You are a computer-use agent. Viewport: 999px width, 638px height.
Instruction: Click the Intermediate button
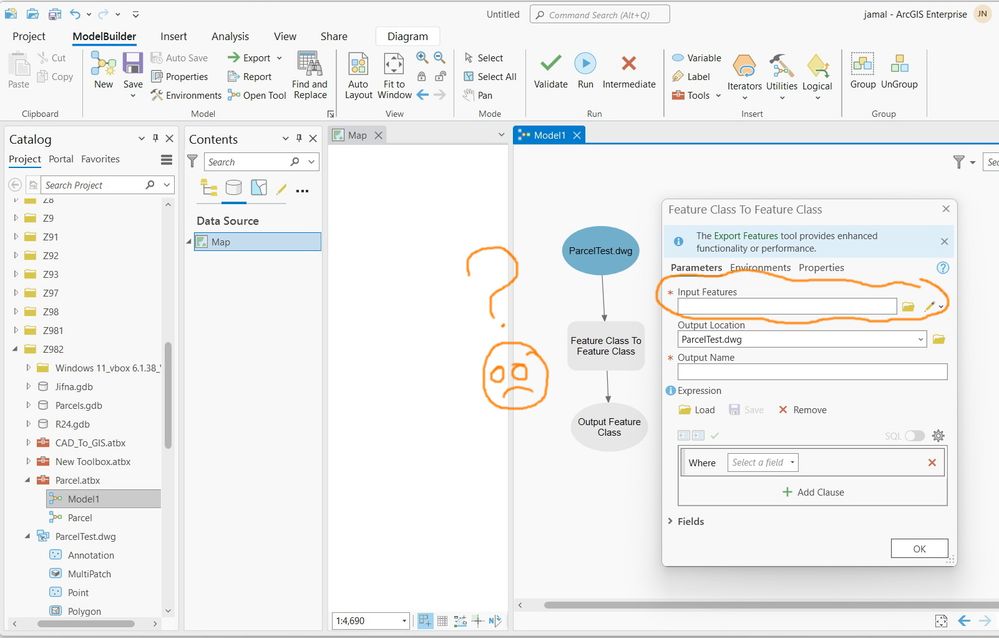[x=629, y=71]
